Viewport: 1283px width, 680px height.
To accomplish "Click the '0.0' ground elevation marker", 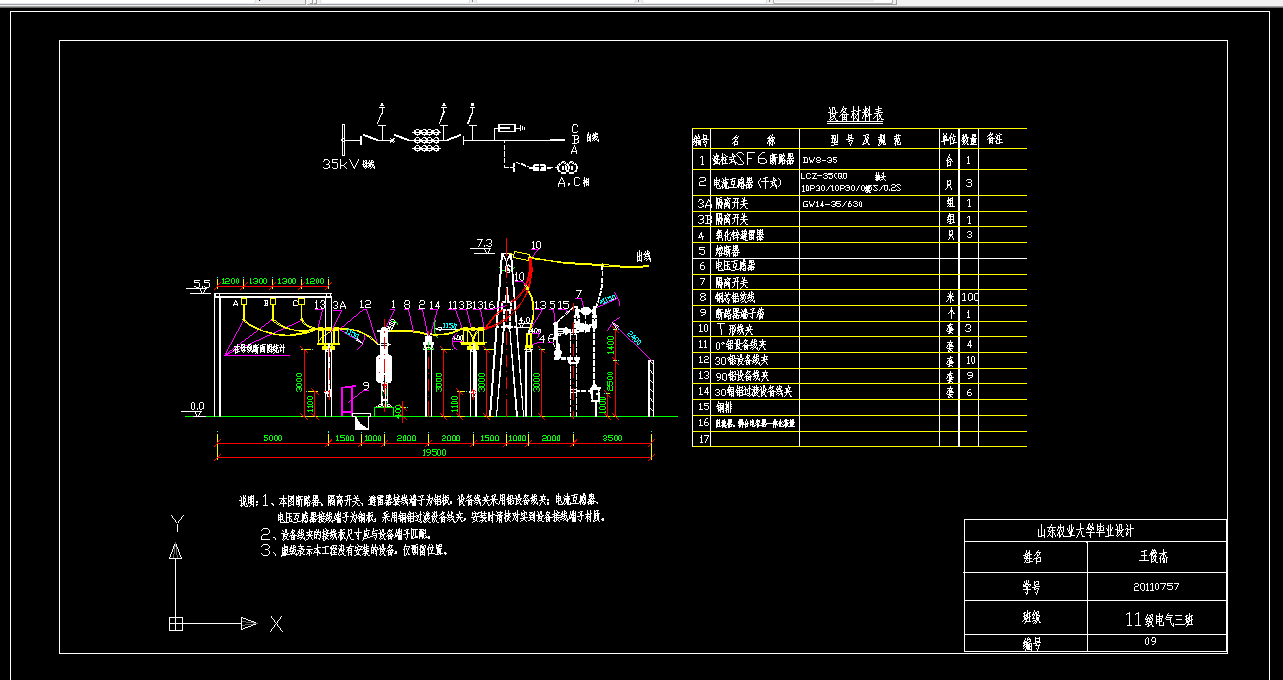I will click(198, 407).
